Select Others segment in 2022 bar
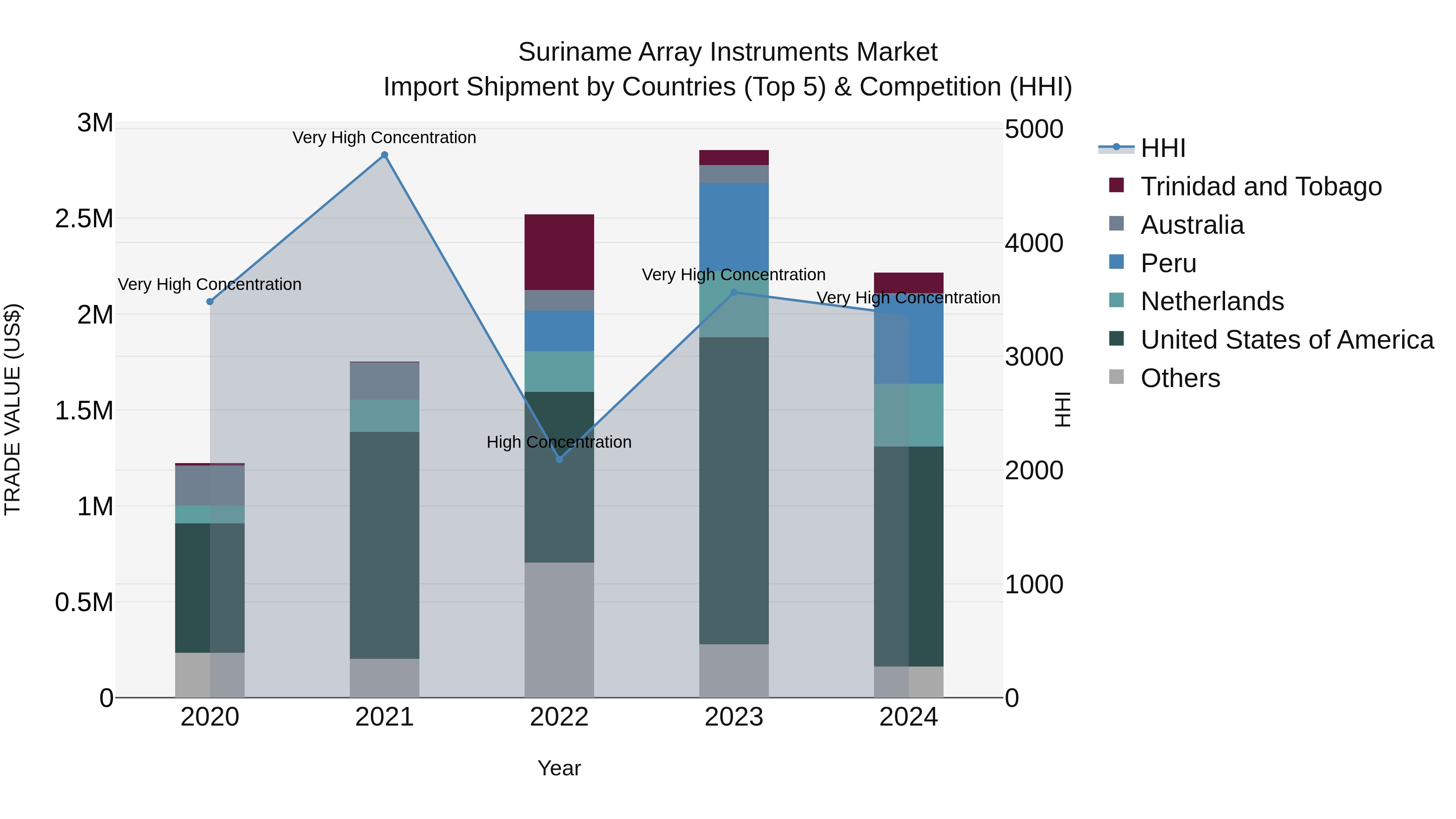 point(559,630)
